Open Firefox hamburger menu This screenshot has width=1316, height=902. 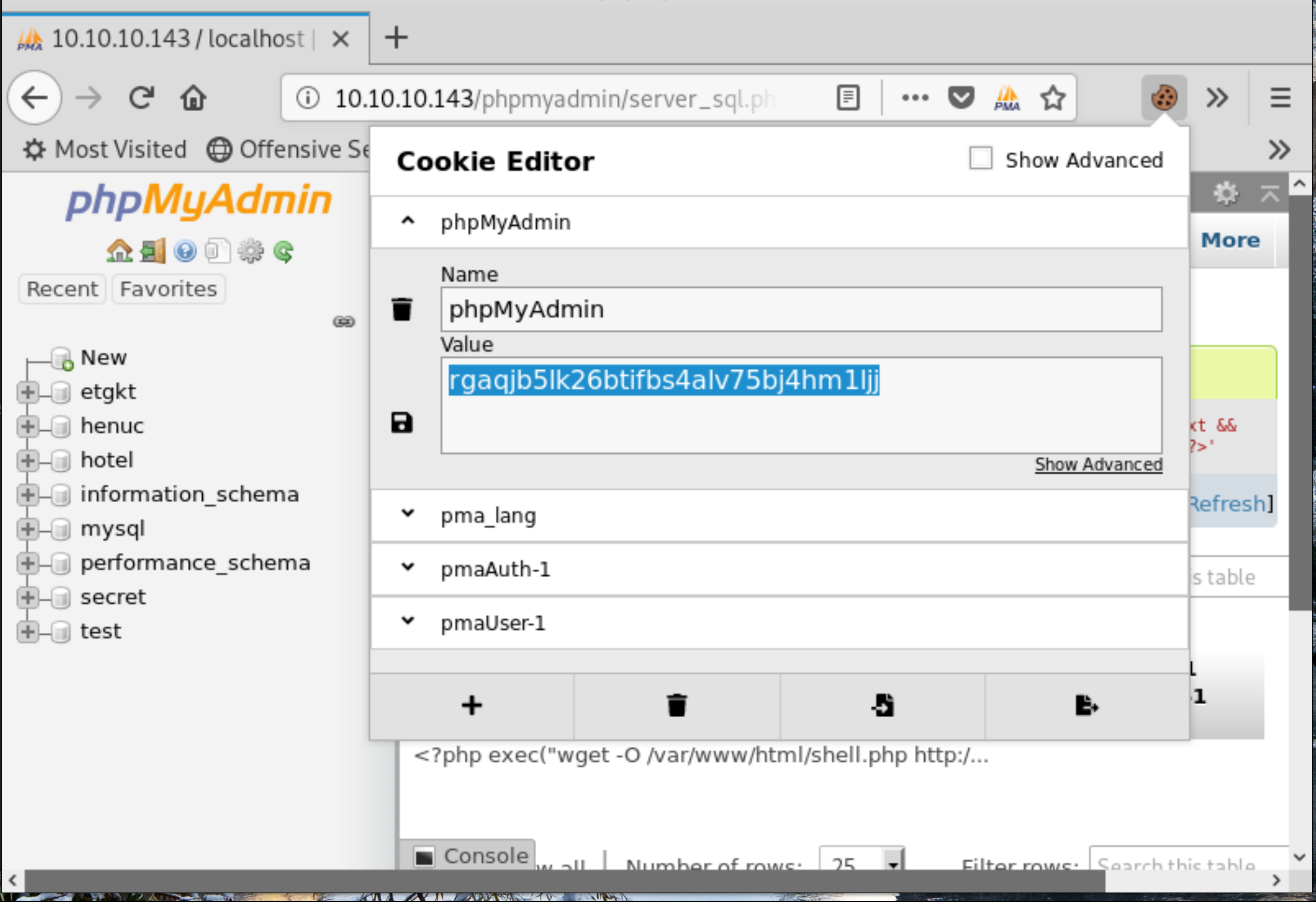[x=1280, y=97]
